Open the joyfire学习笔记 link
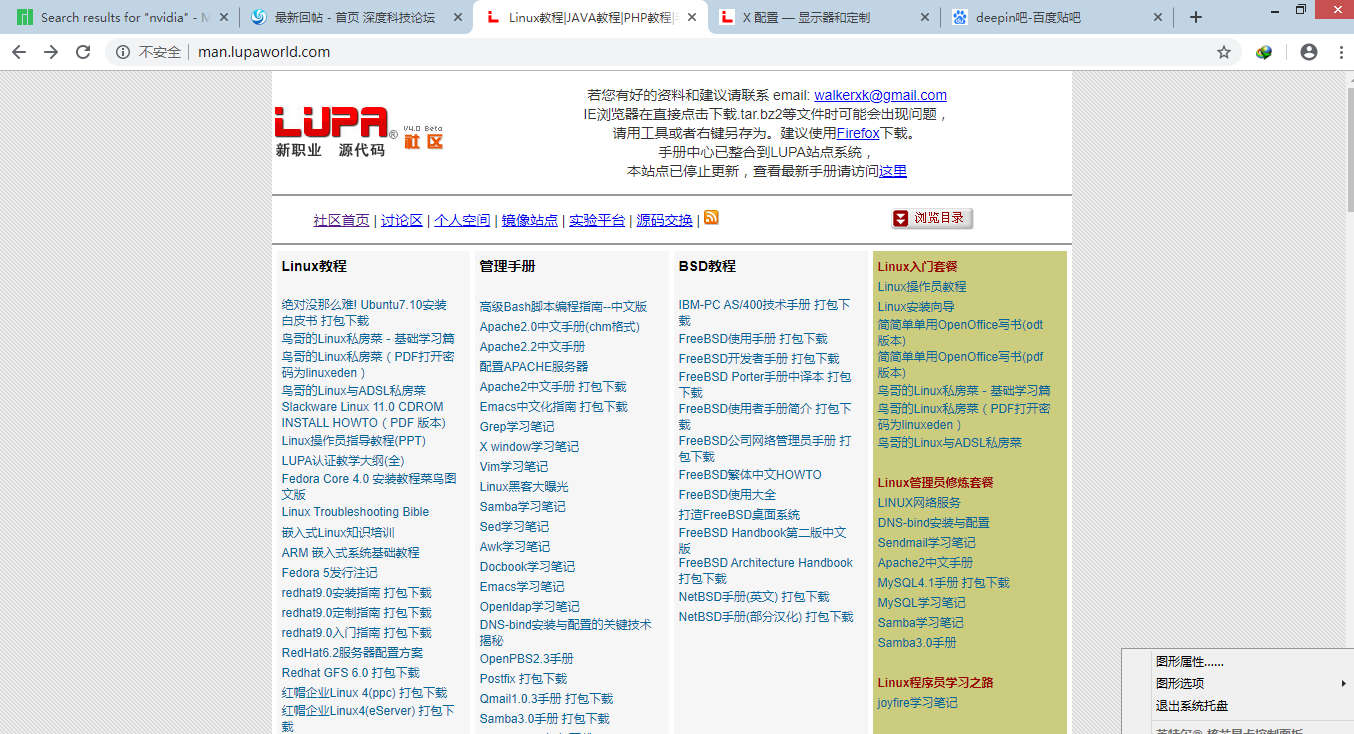 [x=917, y=703]
